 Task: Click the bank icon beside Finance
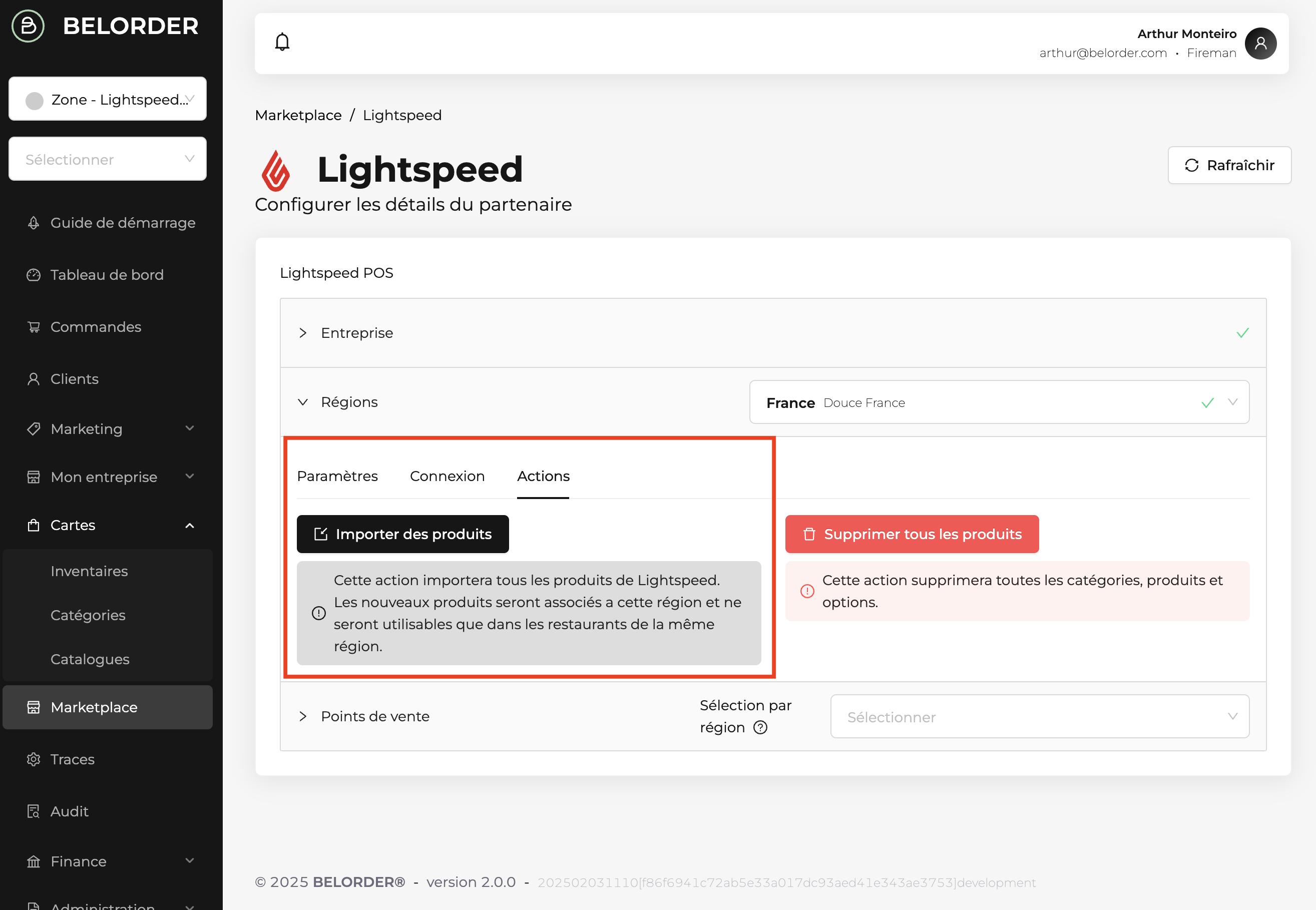[34, 861]
